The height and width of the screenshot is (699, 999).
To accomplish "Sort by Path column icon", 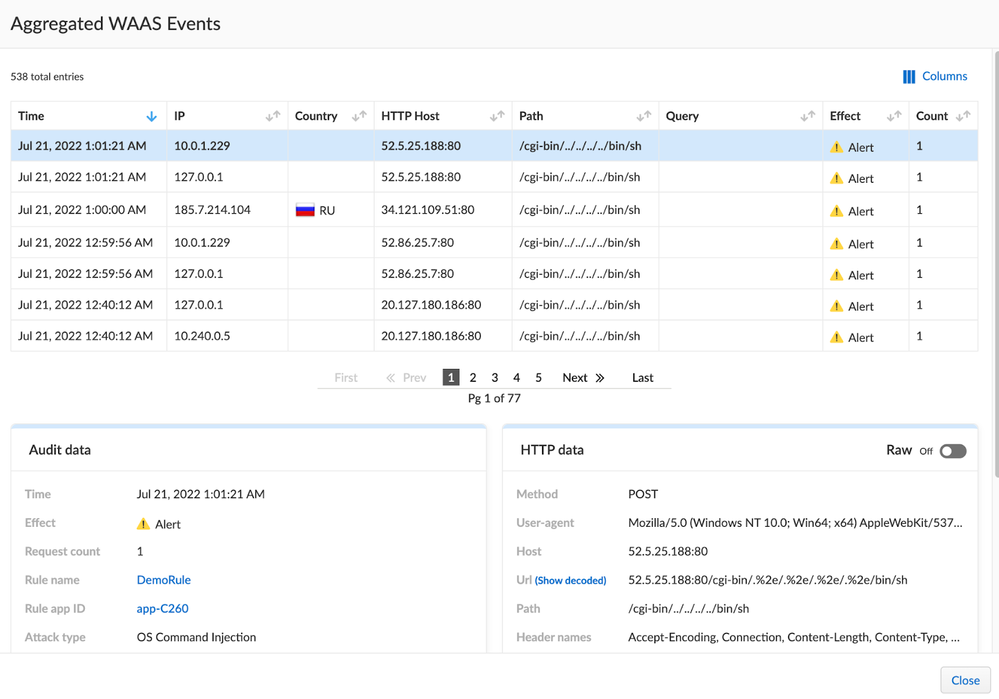I will (x=643, y=117).
